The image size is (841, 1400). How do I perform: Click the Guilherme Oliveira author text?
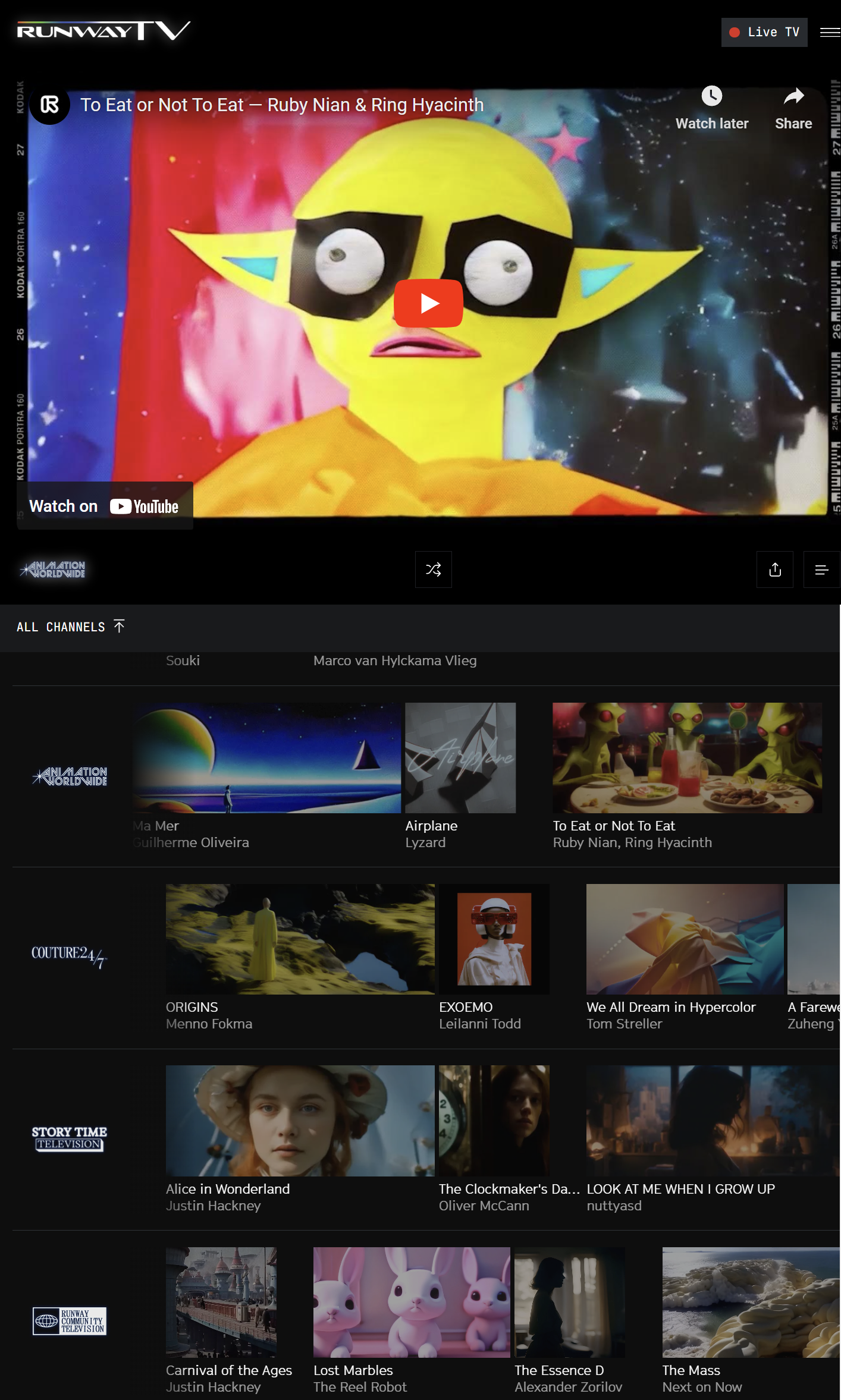191,842
